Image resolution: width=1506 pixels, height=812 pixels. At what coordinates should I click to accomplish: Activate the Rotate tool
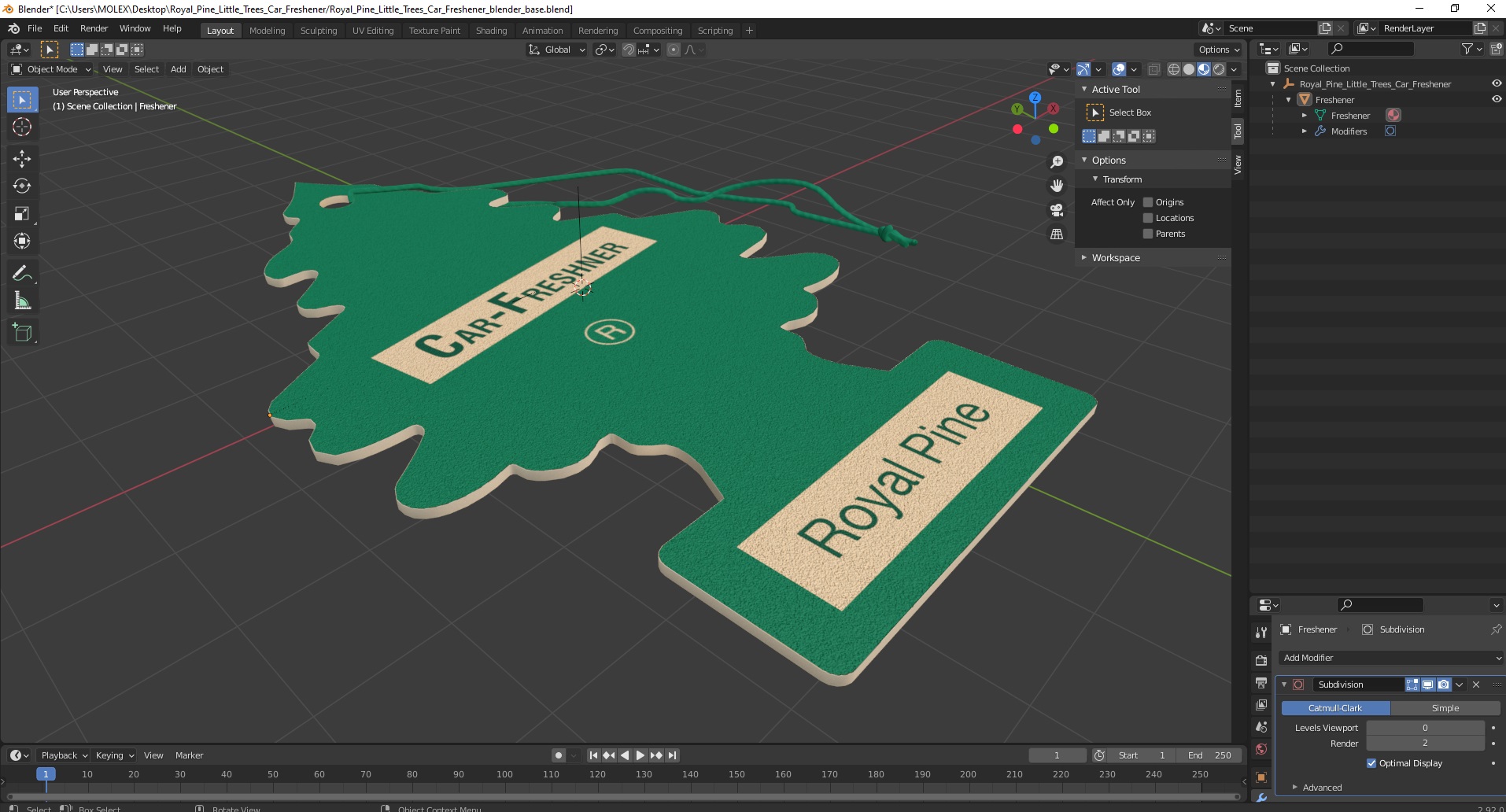(22, 186)
